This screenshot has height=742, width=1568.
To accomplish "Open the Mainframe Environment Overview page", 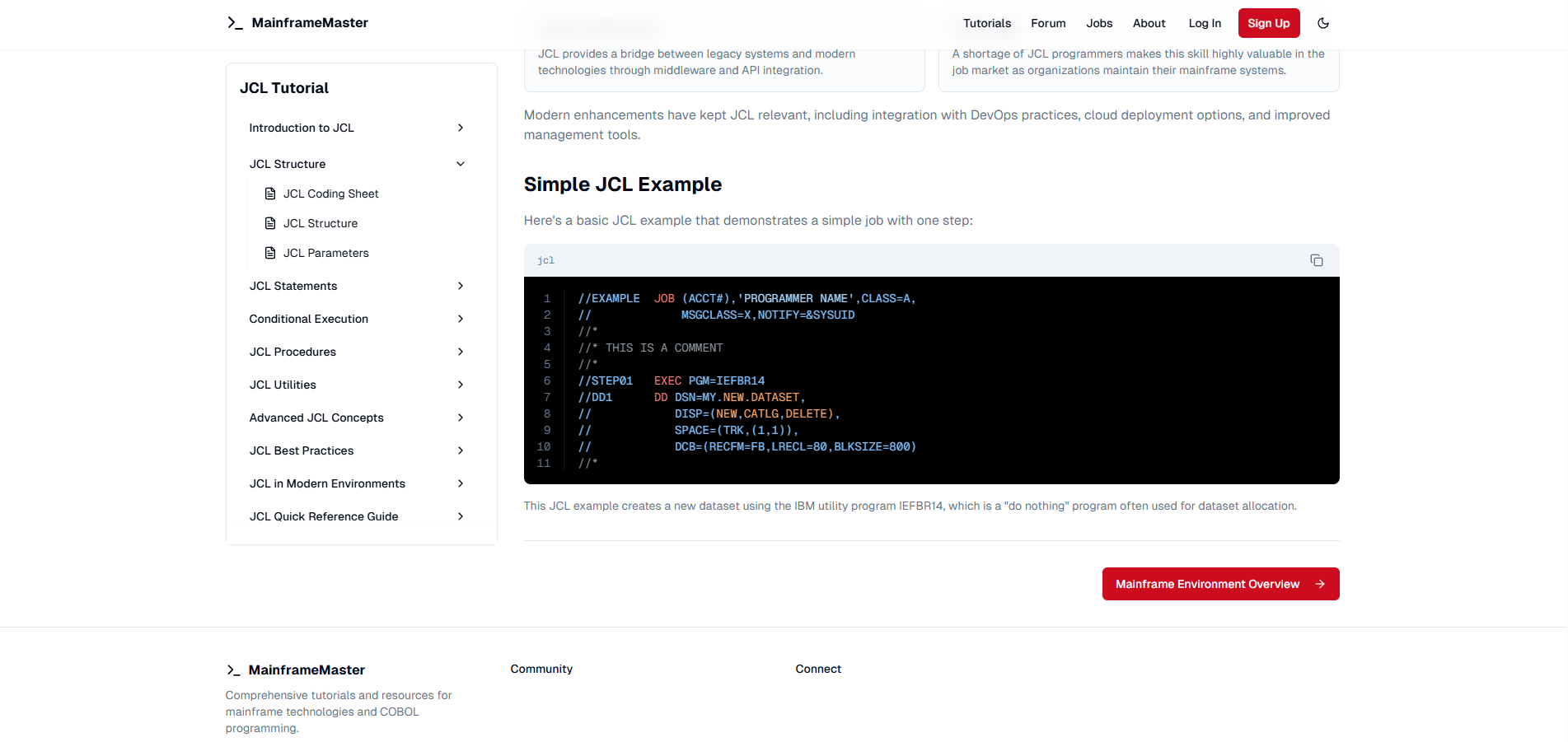I will (1207, 584).
